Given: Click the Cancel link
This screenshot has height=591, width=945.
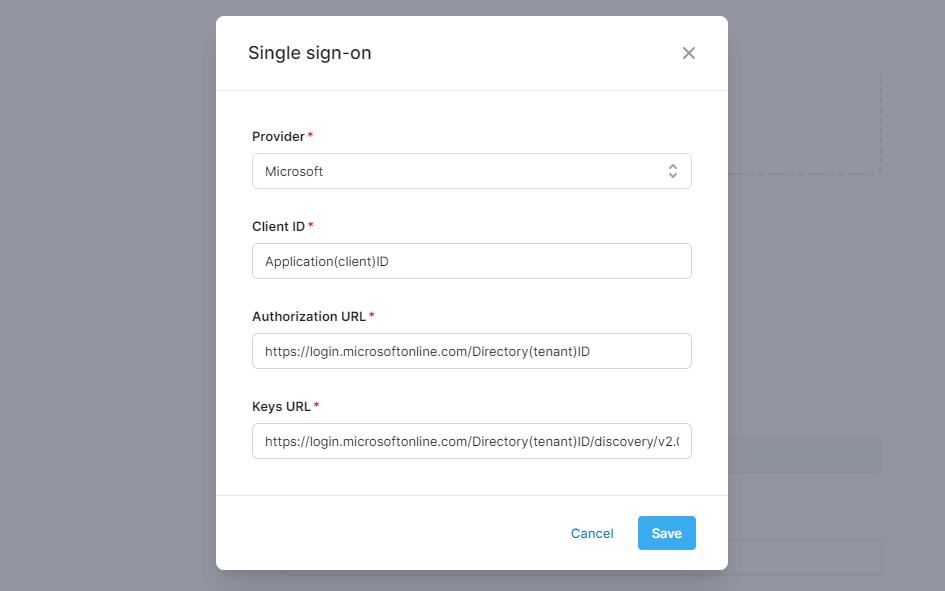Looking at the screenshot, I should [x=591, y=533].
